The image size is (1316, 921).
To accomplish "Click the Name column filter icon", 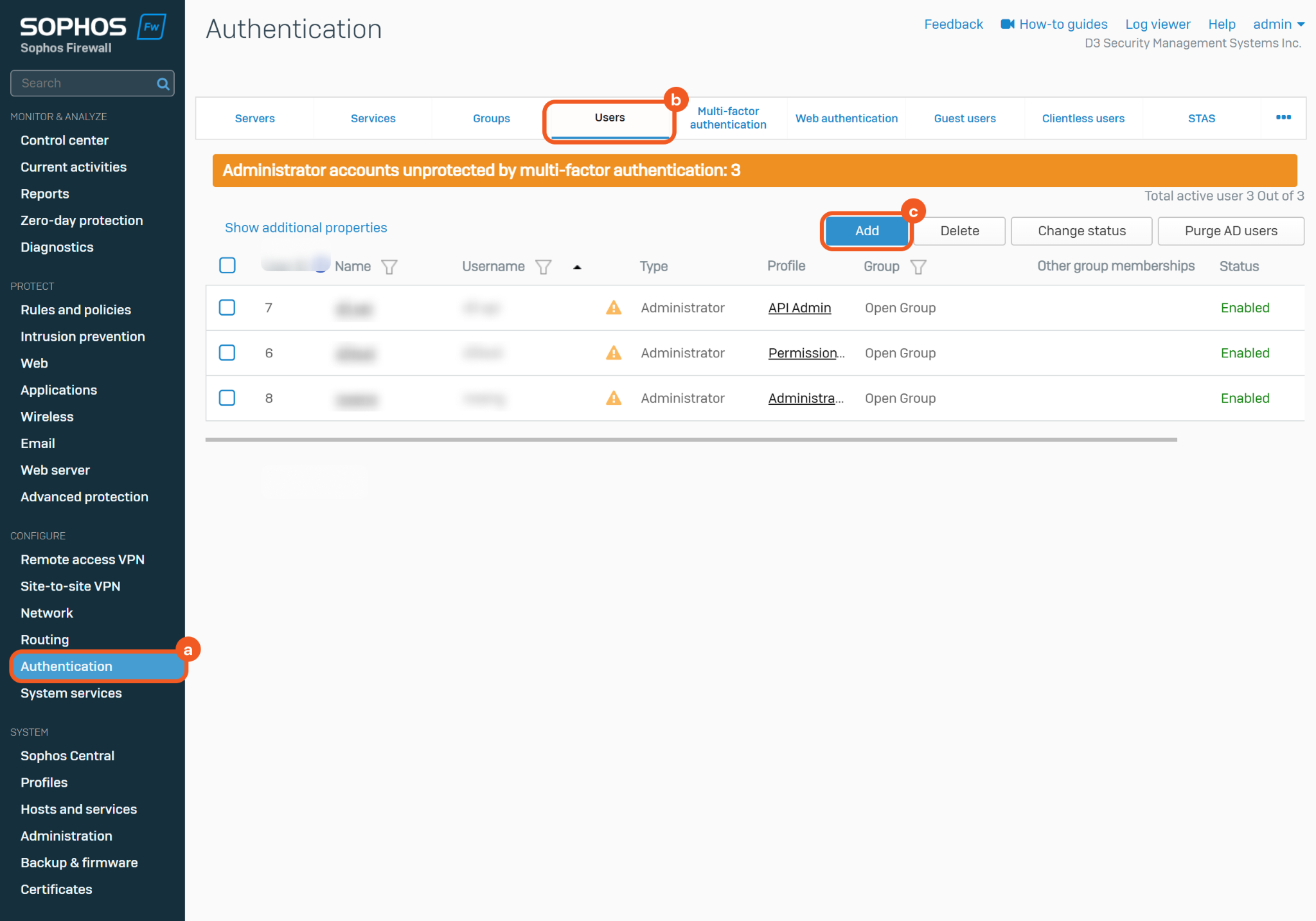I will point(389,267).
